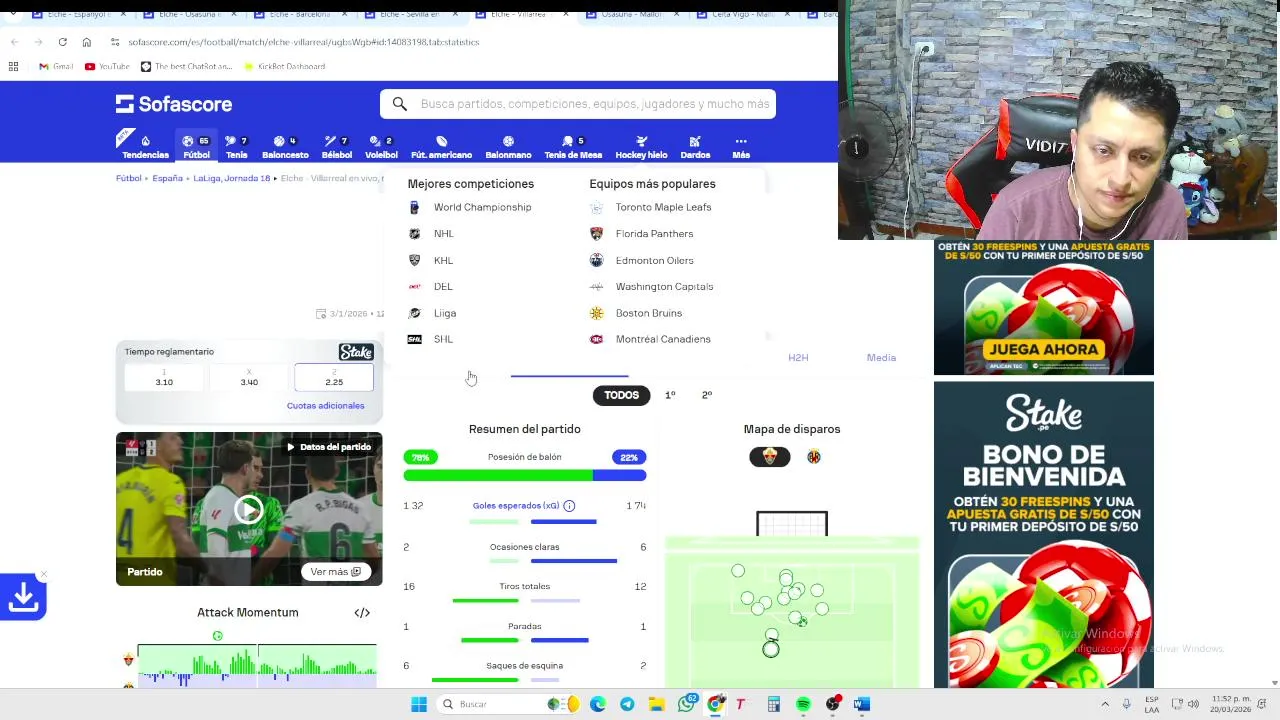
Task: Select the Tenis sport icon
Action: click(x=236, y=147)
